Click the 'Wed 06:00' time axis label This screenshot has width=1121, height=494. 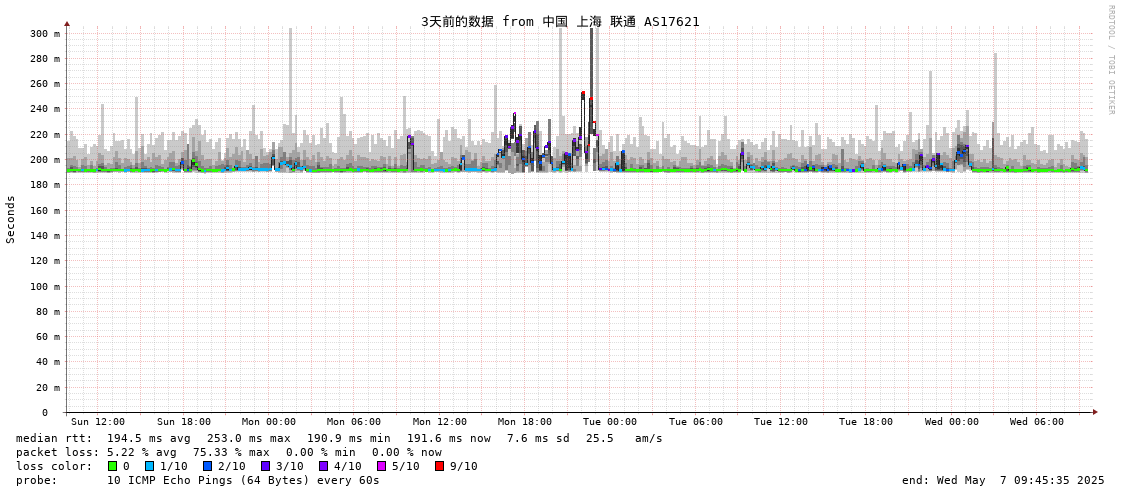pos(1037,422)
